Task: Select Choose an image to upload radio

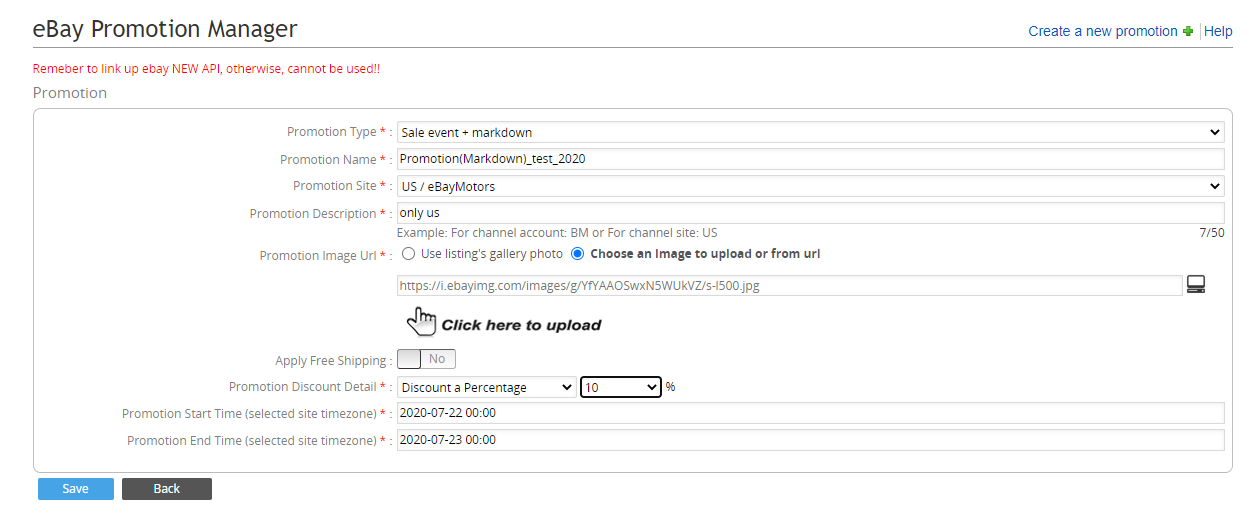Action: click(577, 254)
